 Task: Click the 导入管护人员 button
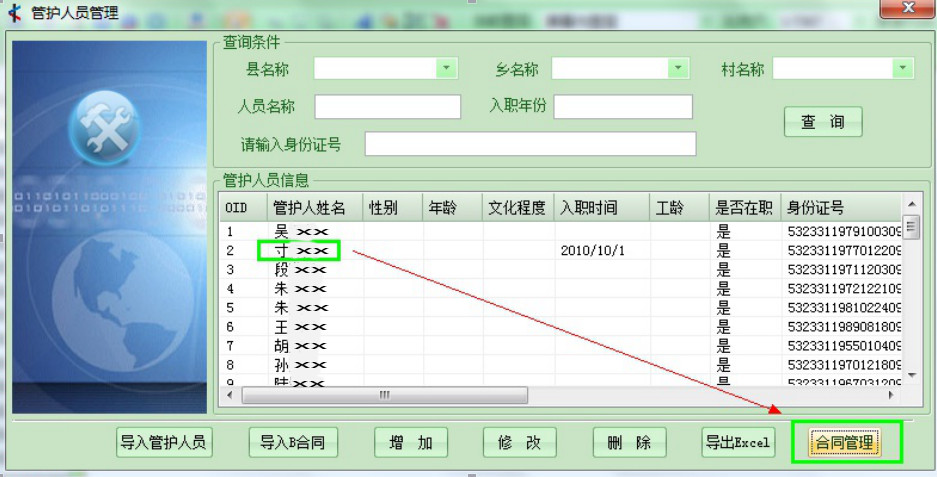[x=163, y=442]
